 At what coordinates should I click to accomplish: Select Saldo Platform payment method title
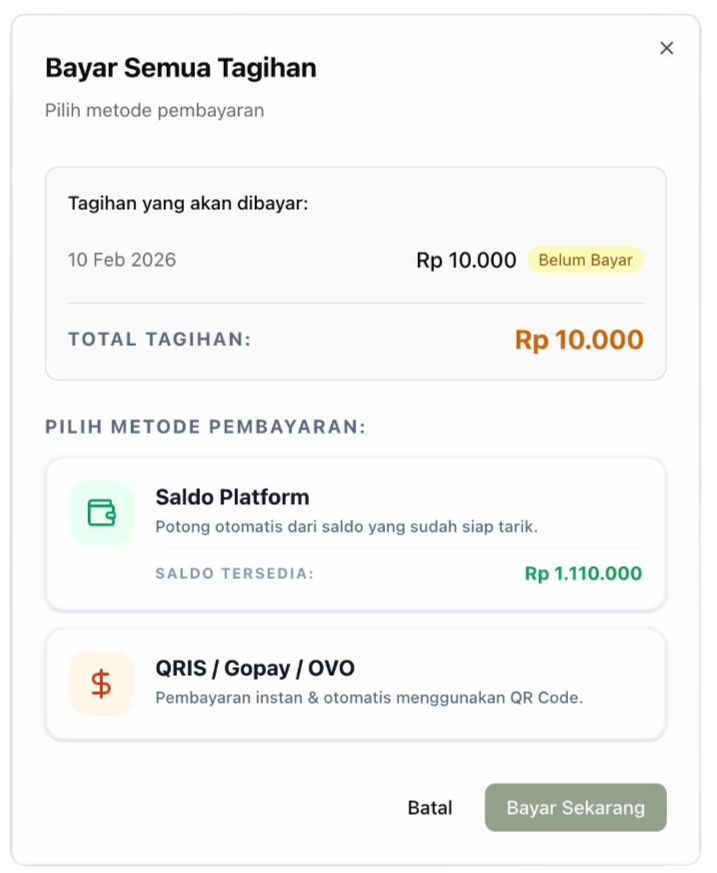(x=232, y=497)
